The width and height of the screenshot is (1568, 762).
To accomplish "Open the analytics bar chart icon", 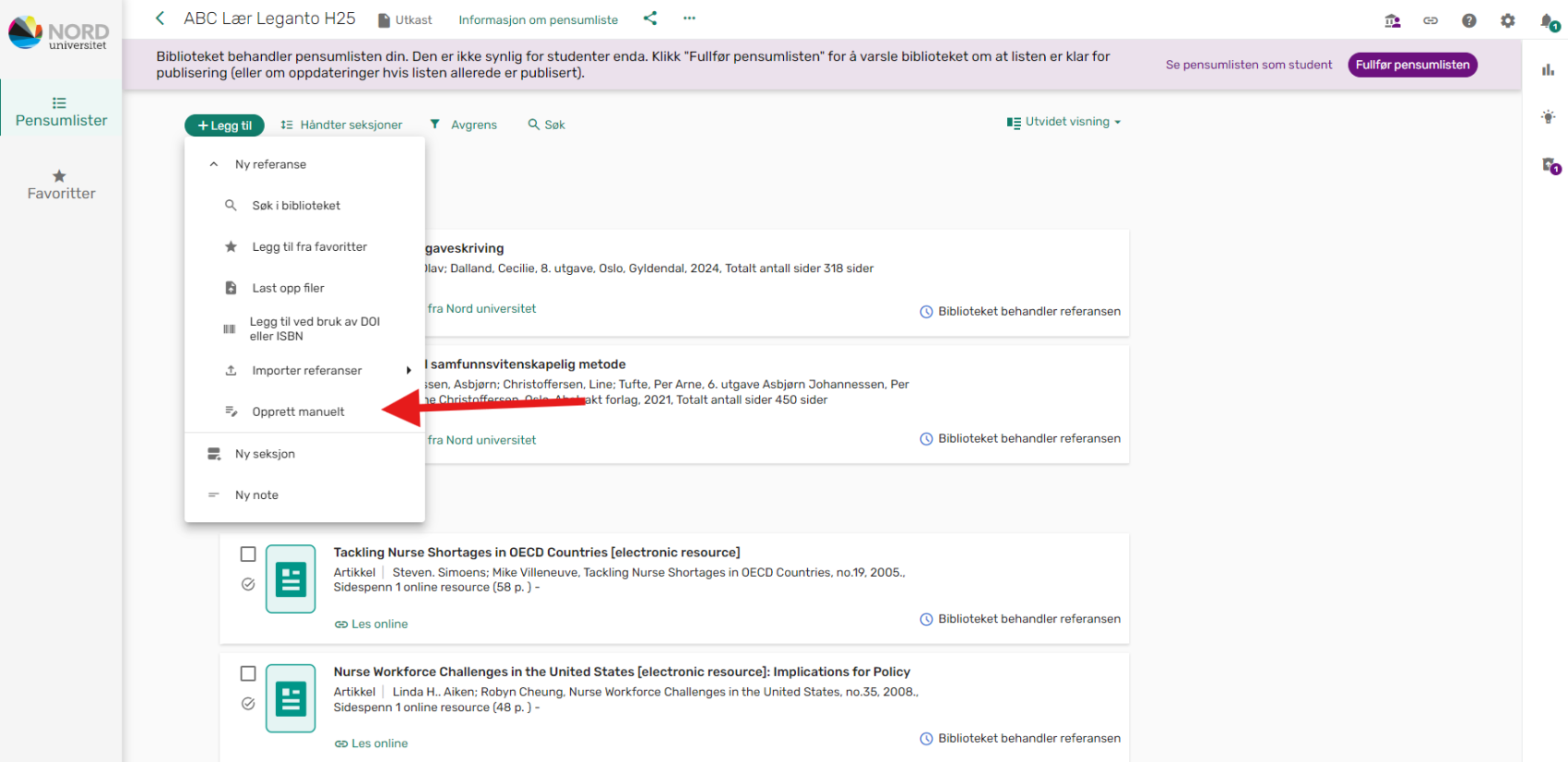I will (x=1549, y=70).
